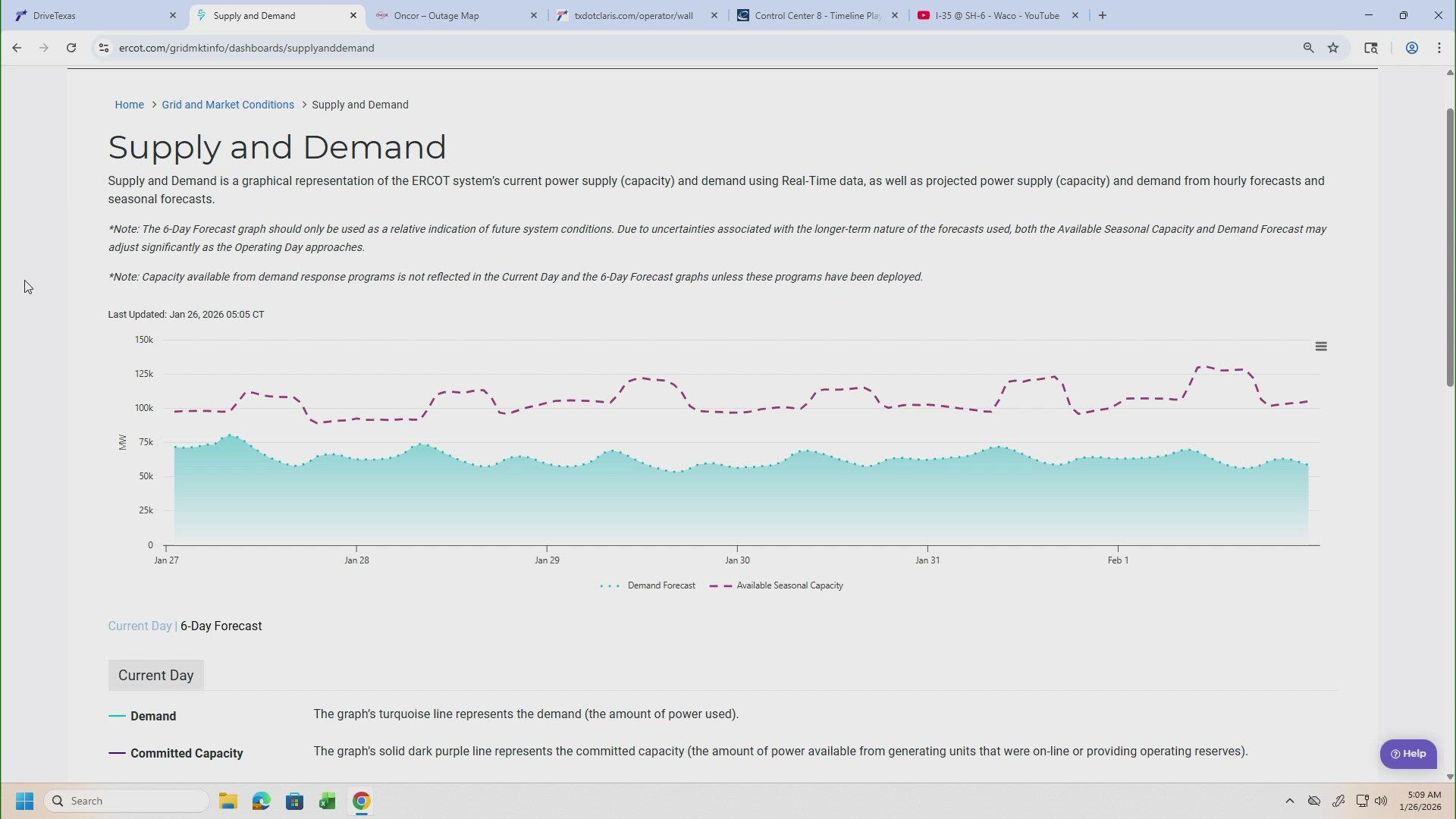This screenshot has height=819, width=1456.
Task: Switch to the Current Day graph view
Action: (140, 626)
